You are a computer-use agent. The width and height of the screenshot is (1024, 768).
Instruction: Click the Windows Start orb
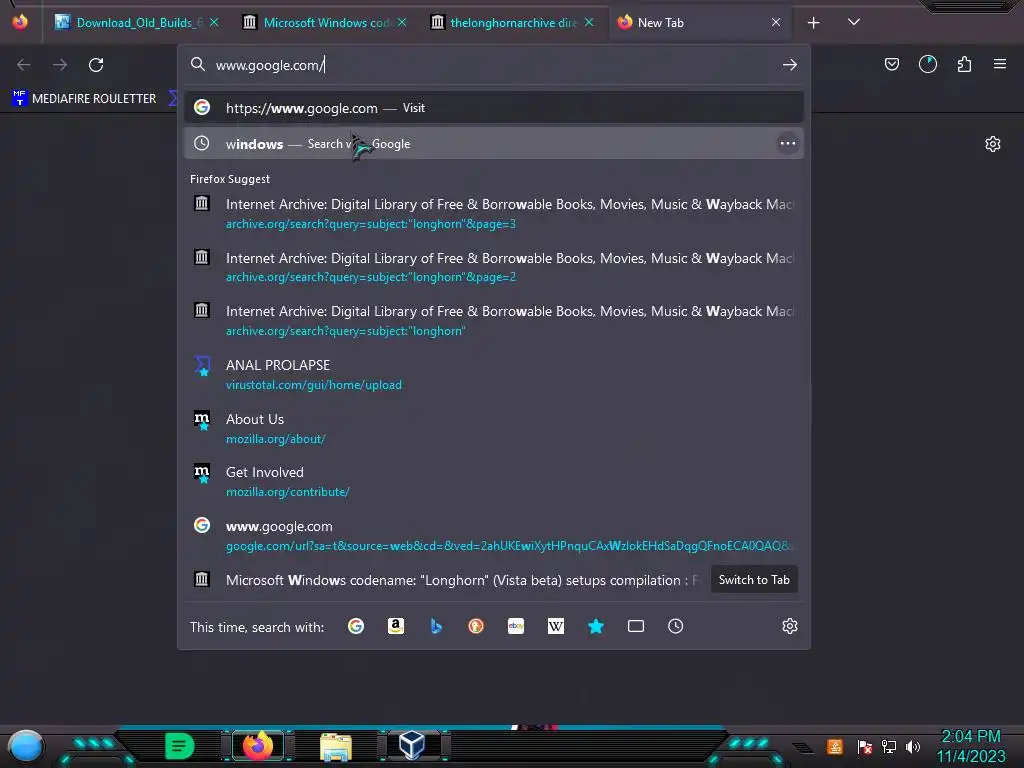click(25, 747)
